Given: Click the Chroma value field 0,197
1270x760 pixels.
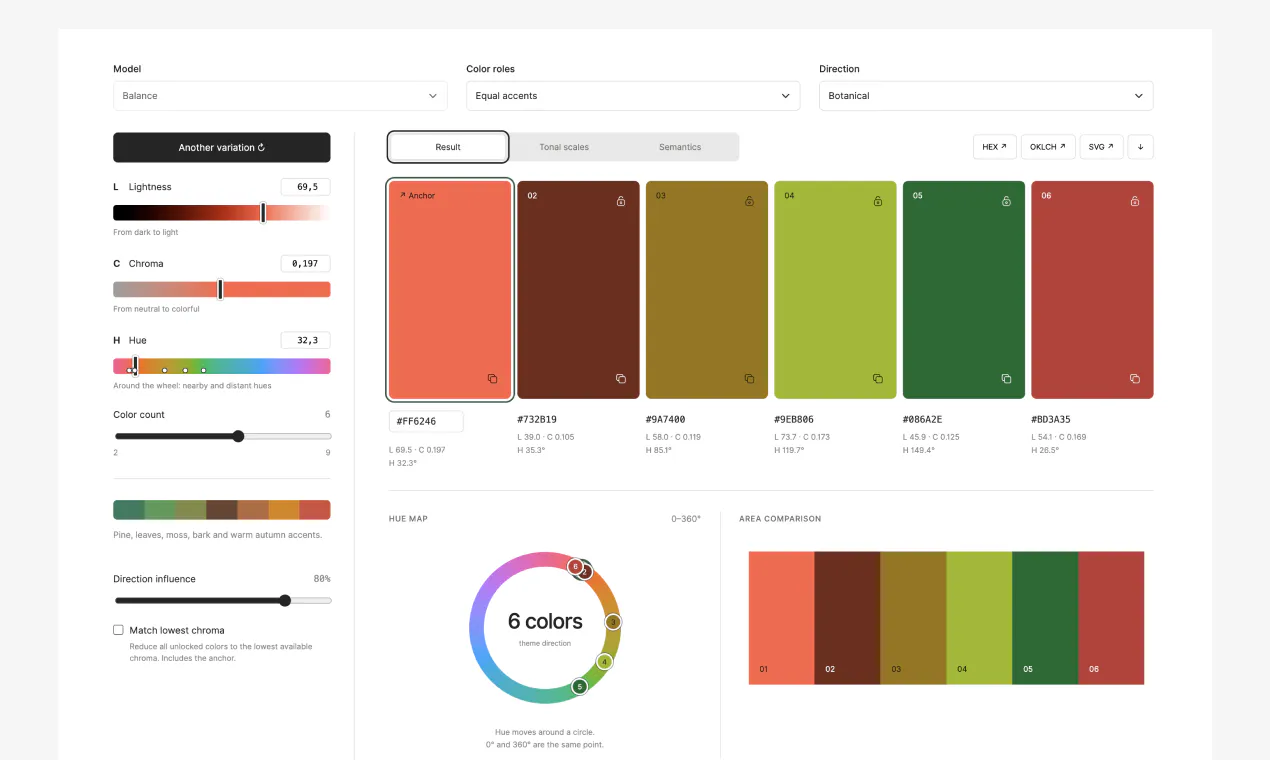Looking at the screenshot, I should tap(305, 264).
